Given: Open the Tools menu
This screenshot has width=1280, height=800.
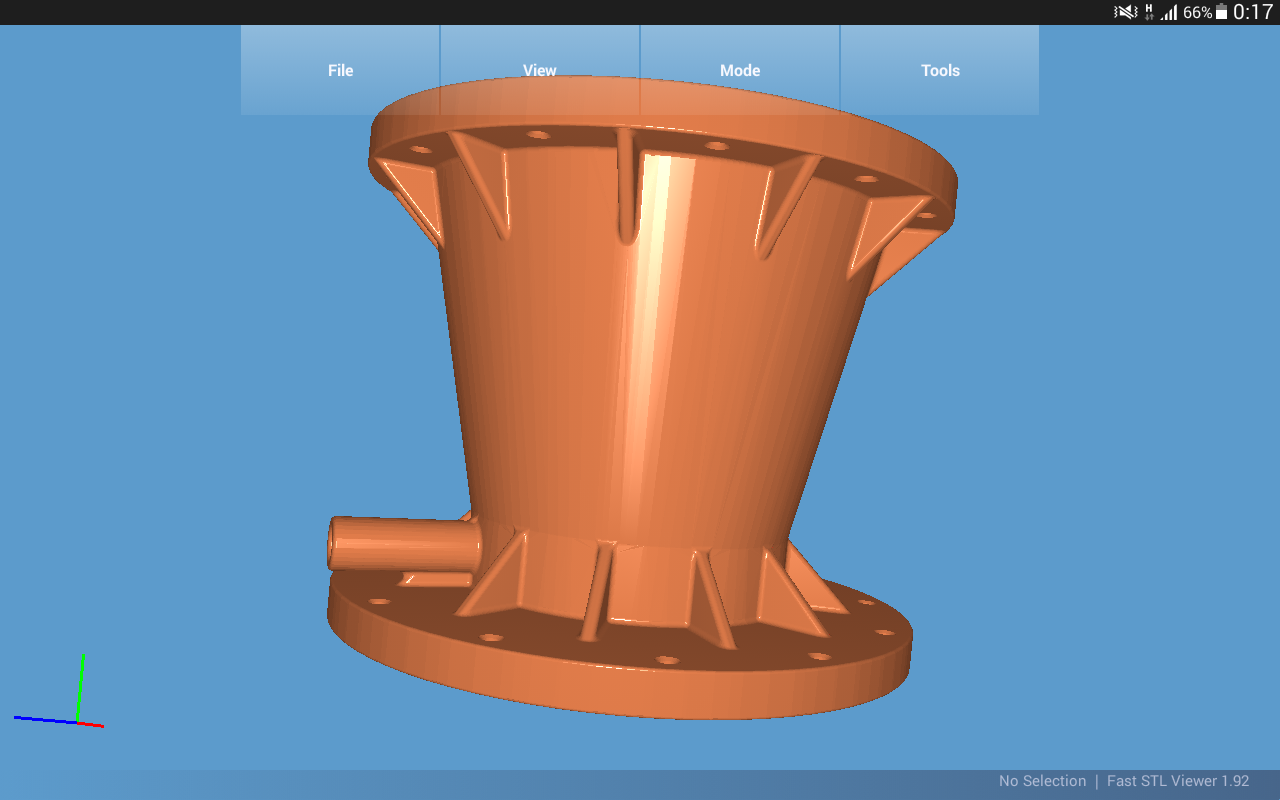Looking at the screenshot, I should coord(940,70).
